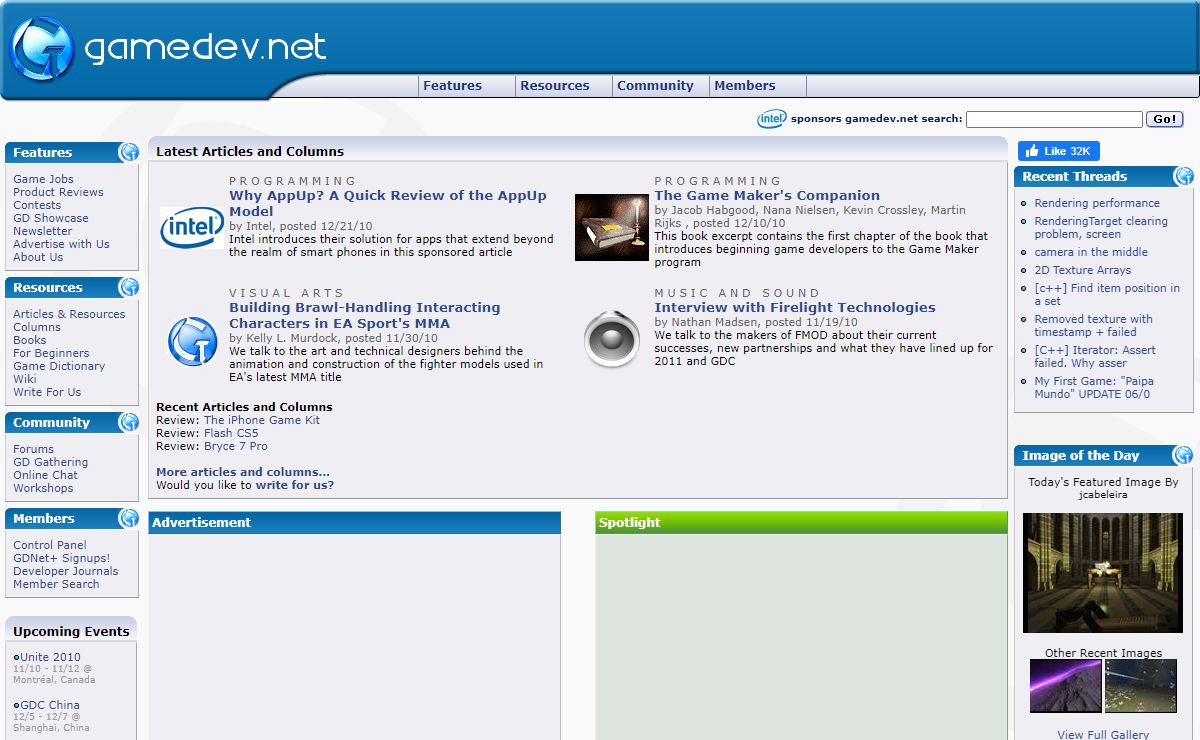The height and width of the screenshot is (740, 1200).
Task: Open camera in the middle thread
Action: (1091, 252)
